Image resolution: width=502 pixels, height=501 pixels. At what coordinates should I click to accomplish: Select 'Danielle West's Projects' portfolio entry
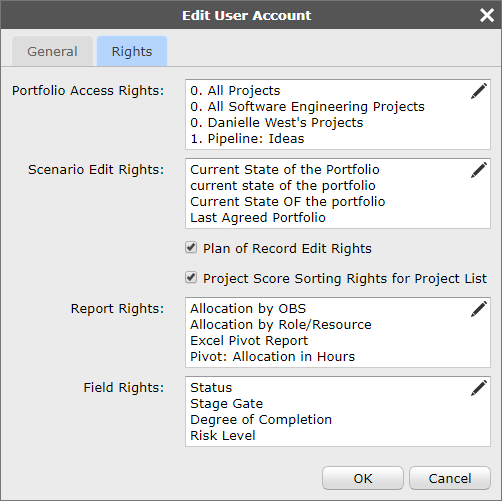tap(277, 123)
